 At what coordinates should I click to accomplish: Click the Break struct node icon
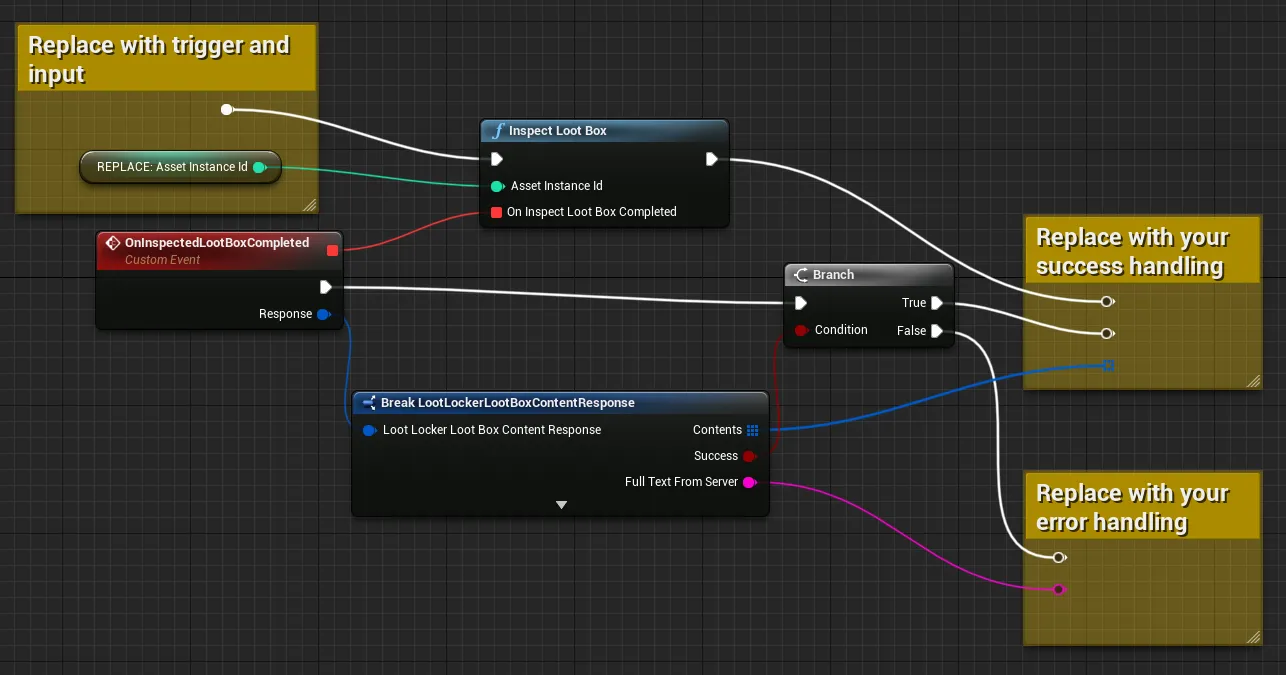(369, 403)
